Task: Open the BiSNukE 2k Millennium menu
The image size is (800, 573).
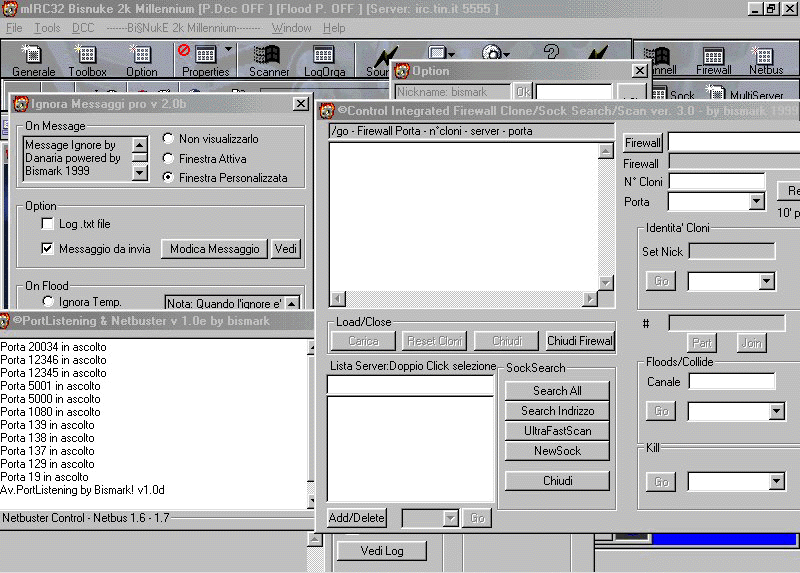Action: click(184, 28)
